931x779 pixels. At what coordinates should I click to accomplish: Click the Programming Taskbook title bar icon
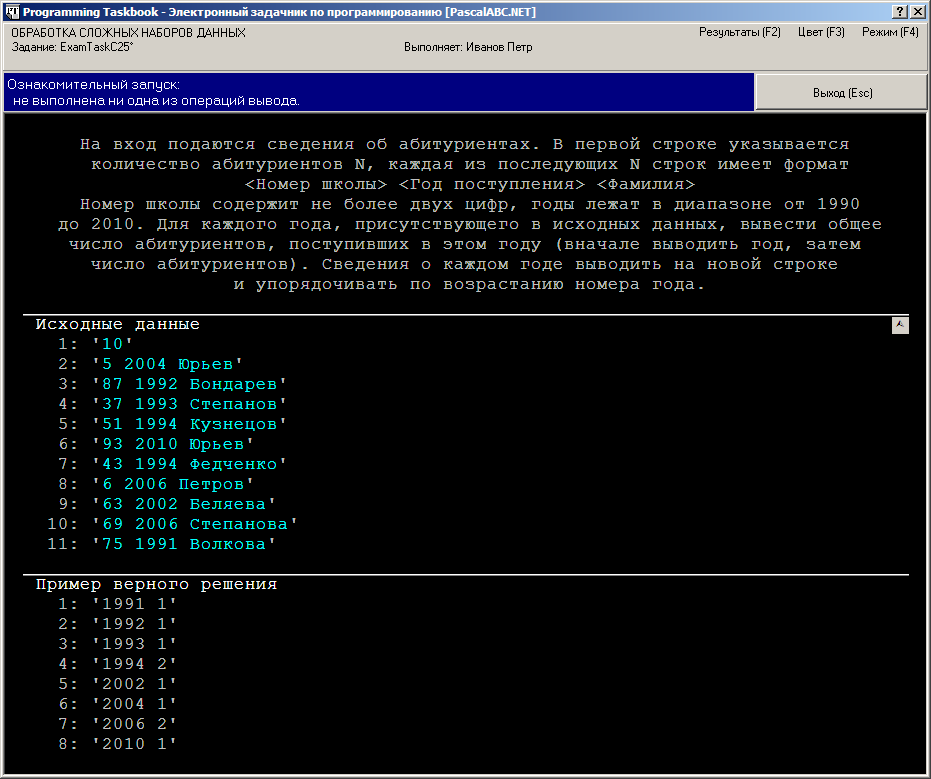point(12,12)
